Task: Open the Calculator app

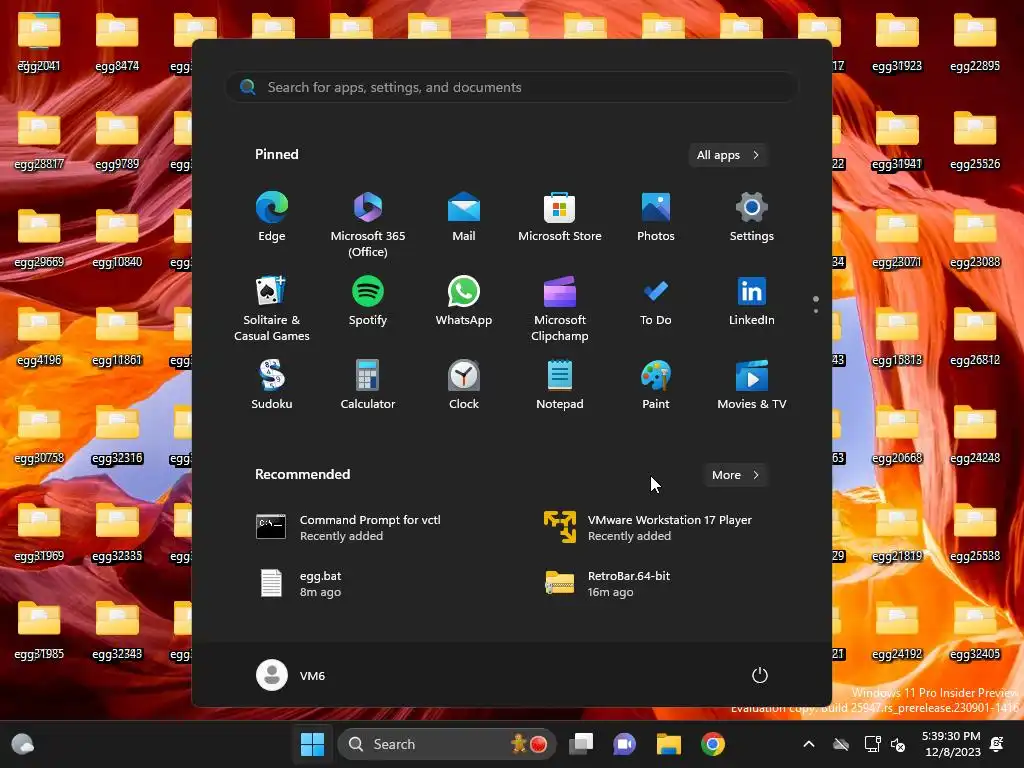Action: pos(368,385)
